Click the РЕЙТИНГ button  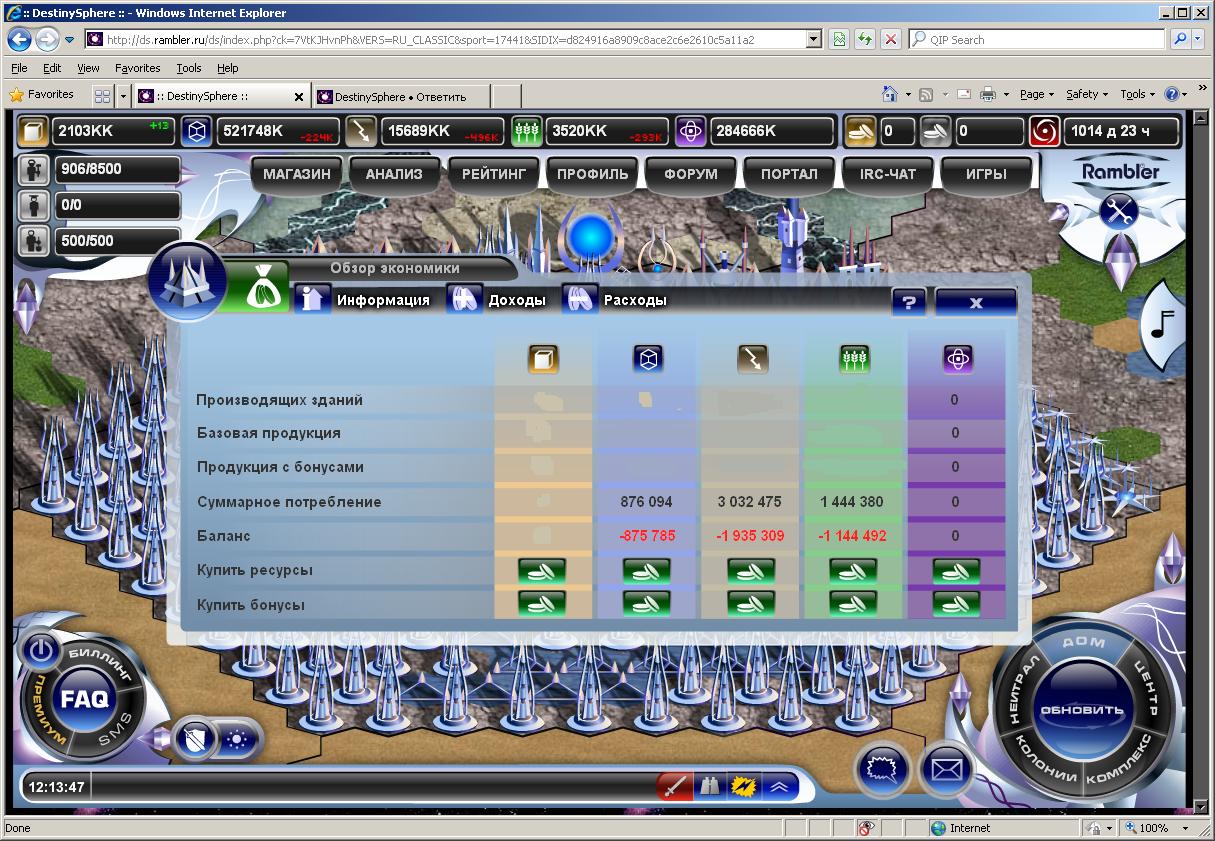(493, 174)
